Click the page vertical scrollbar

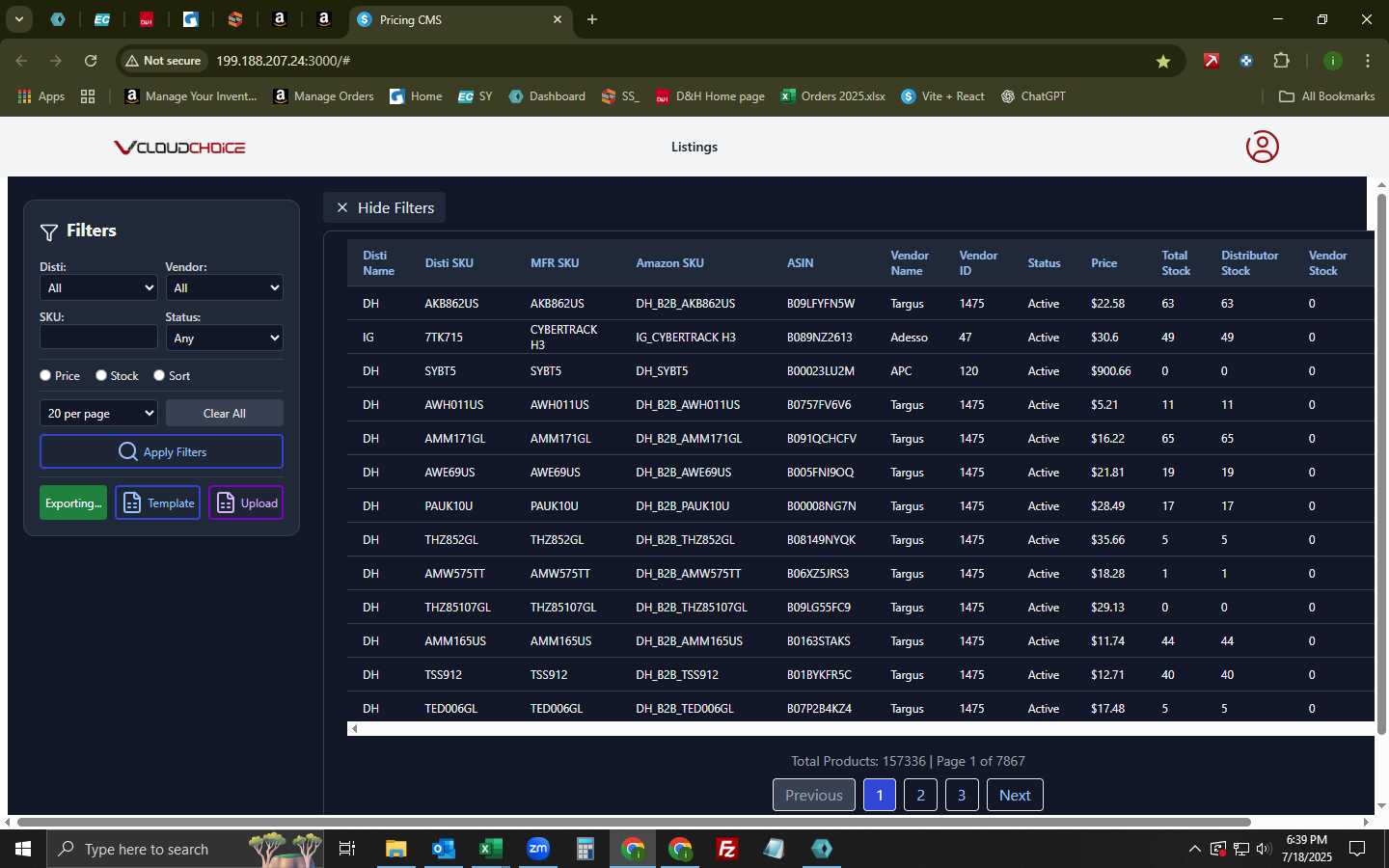(1381, 465)
